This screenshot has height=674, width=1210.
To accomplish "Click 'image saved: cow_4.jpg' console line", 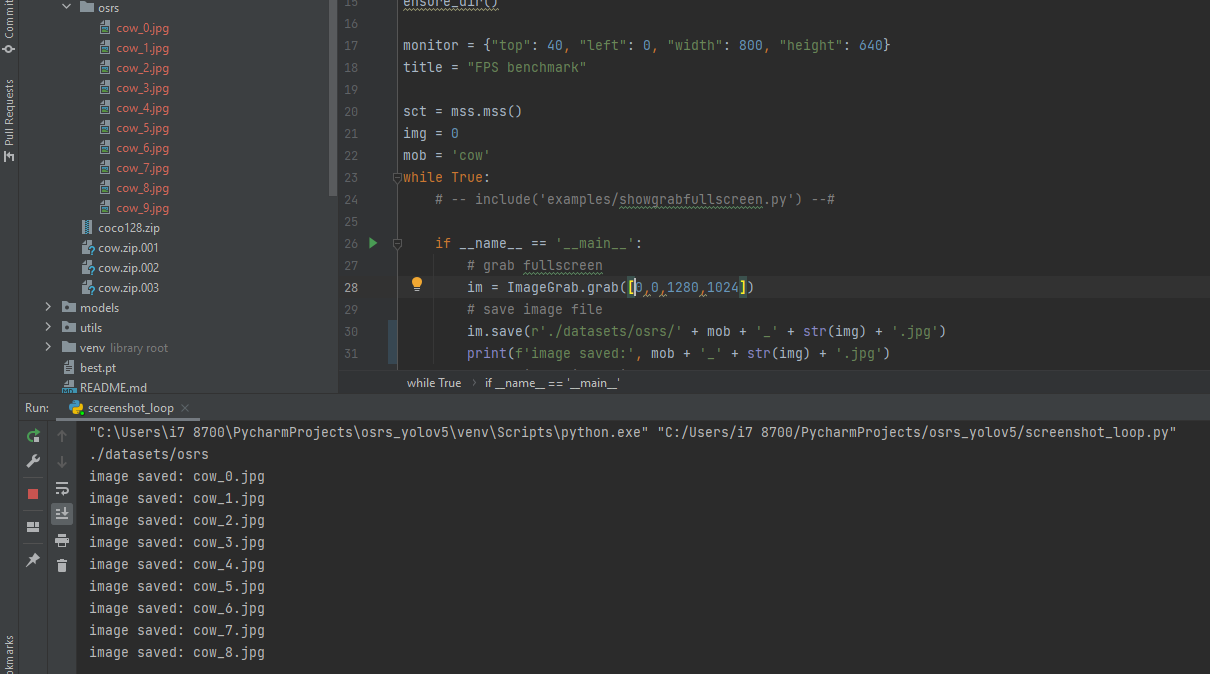I will pyautogui.click(x=177, y=565).
